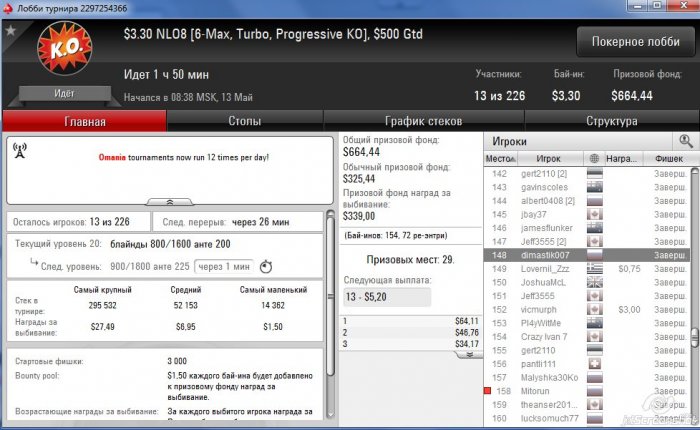Screen dimensions: 700x430
Task: Click the largest stack value 295 532
Action: coord(102,305)
